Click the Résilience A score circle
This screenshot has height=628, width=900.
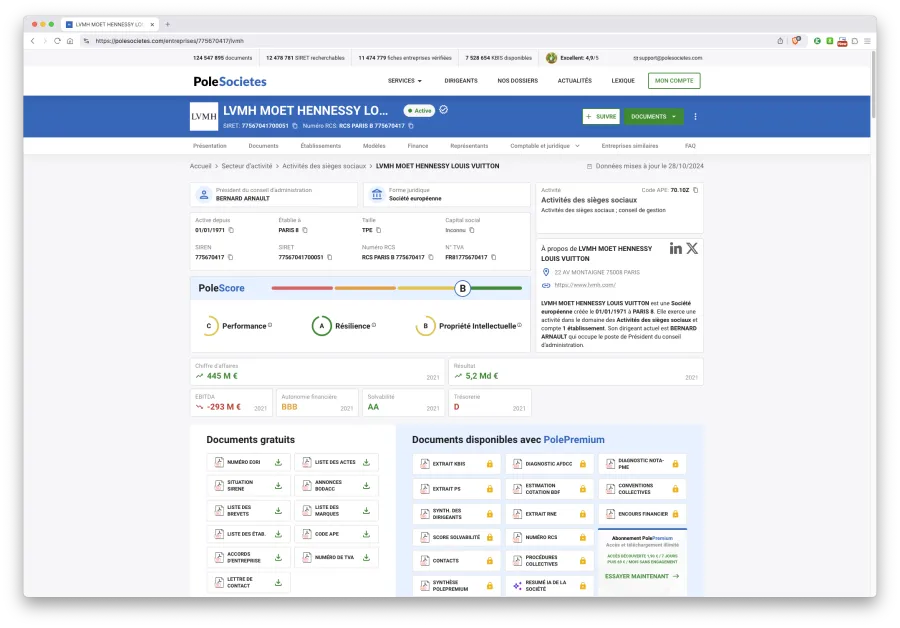(x=321, y=326)
